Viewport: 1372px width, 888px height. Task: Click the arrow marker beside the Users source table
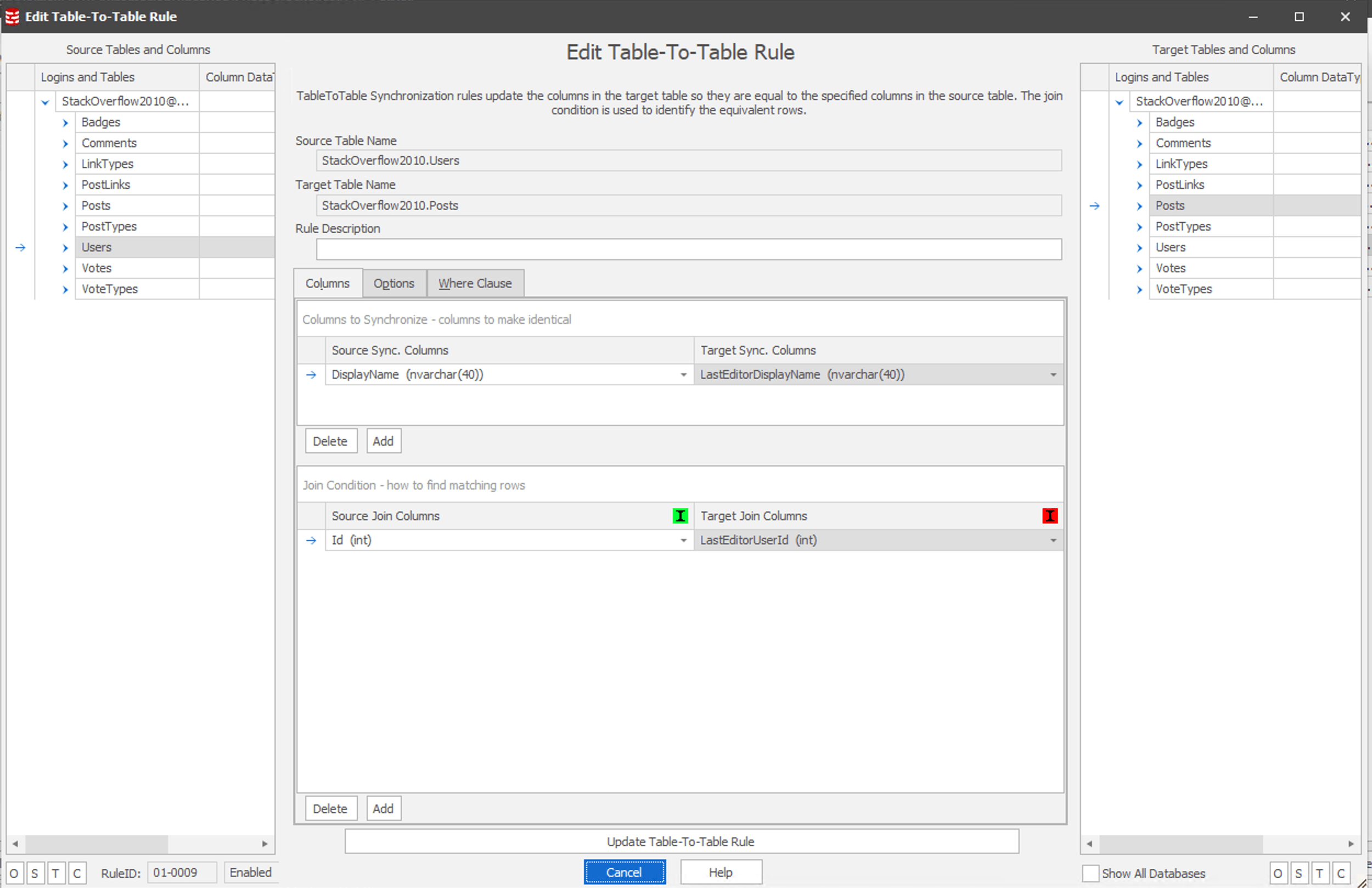pos(21,248)
